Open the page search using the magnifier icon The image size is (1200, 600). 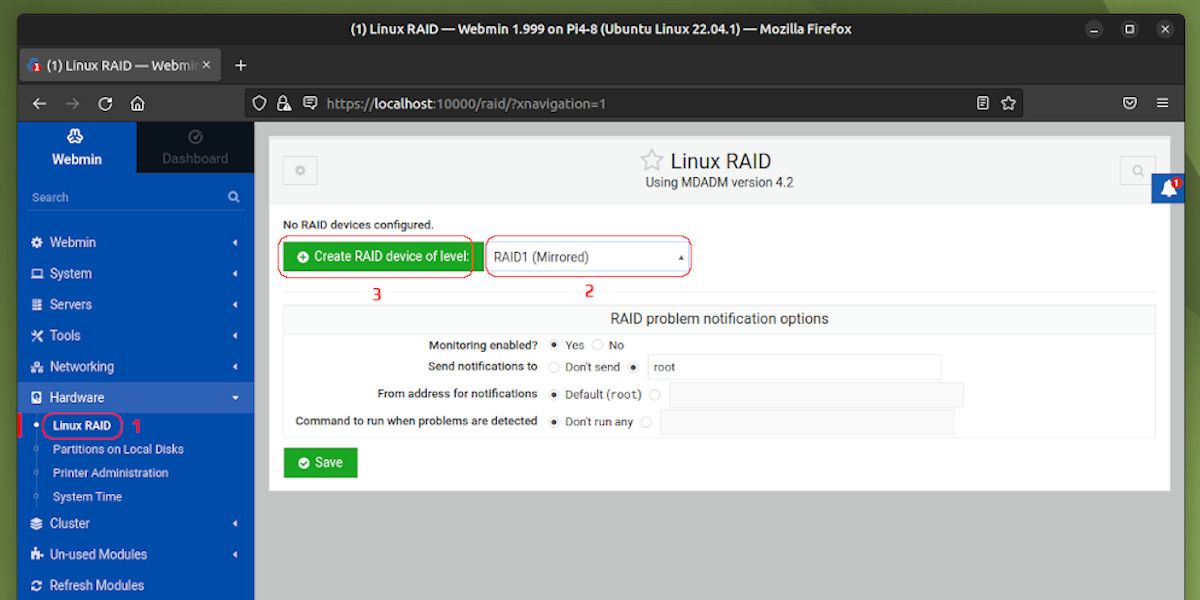[x=1137, y=170]
